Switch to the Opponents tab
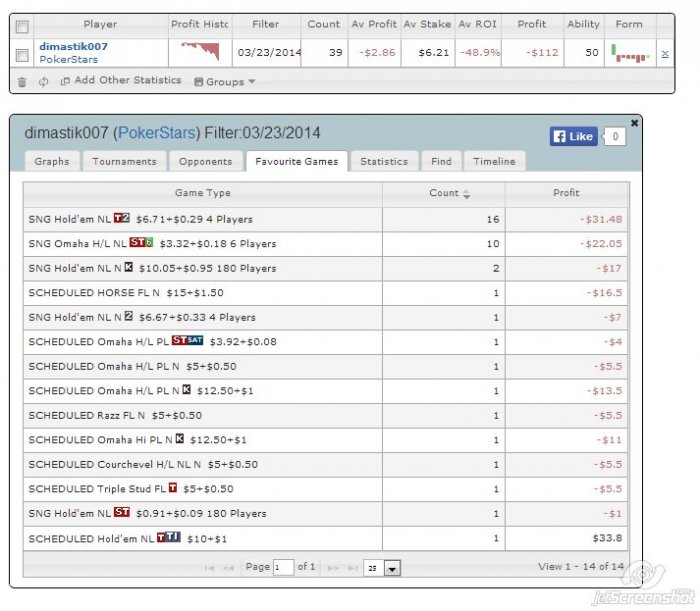The width and height of the screenshot is (700, 611). [x=205, y=161]
